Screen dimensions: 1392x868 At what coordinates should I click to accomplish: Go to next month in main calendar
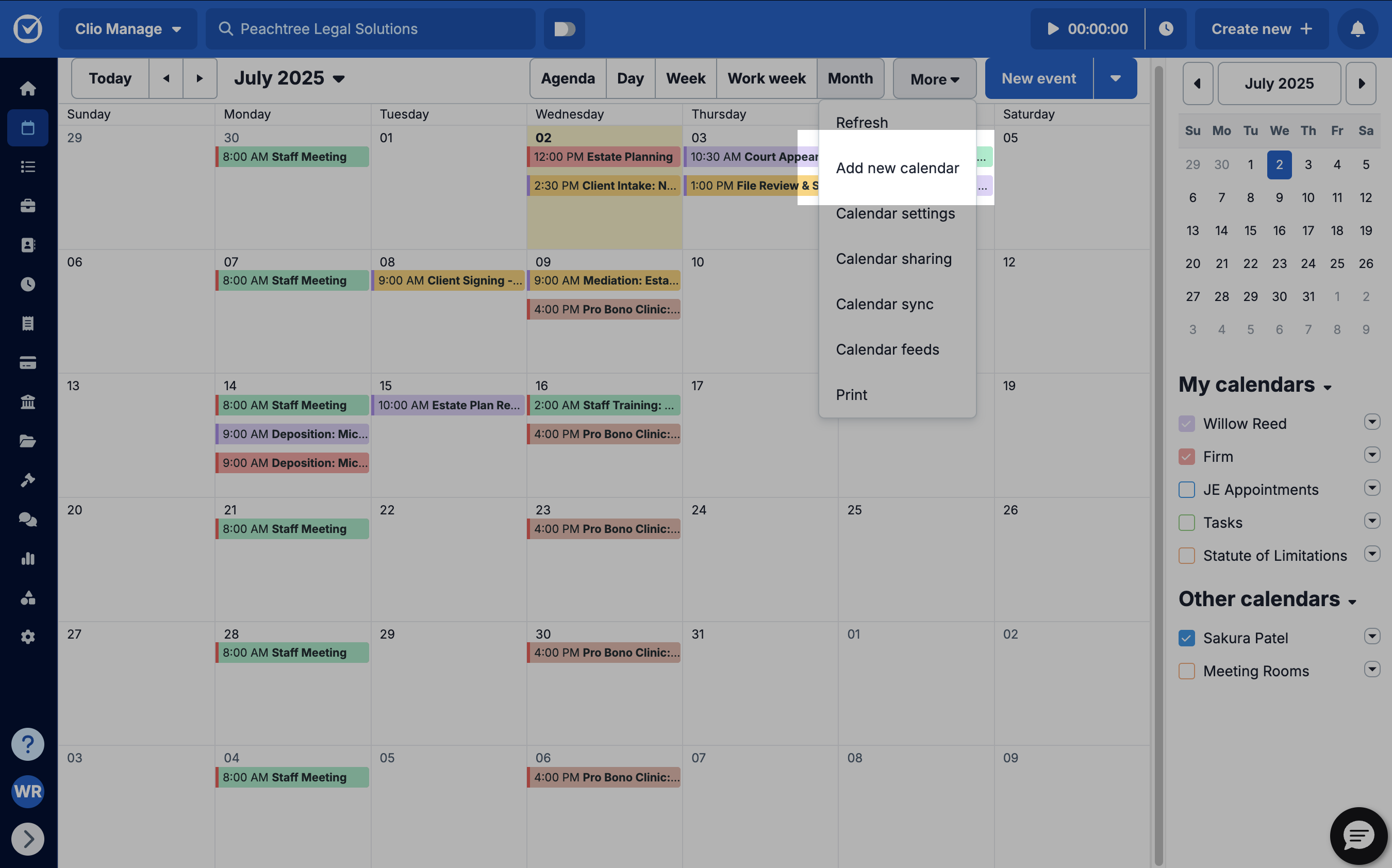200,78
